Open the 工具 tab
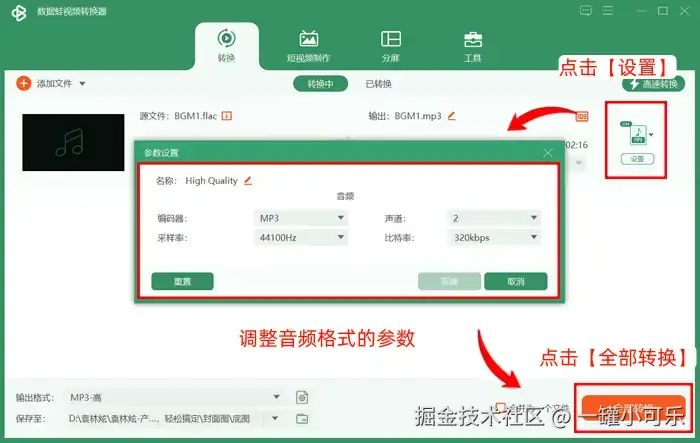Image resolution: width=700 pixels, height=443 pixels. (473, 46)
